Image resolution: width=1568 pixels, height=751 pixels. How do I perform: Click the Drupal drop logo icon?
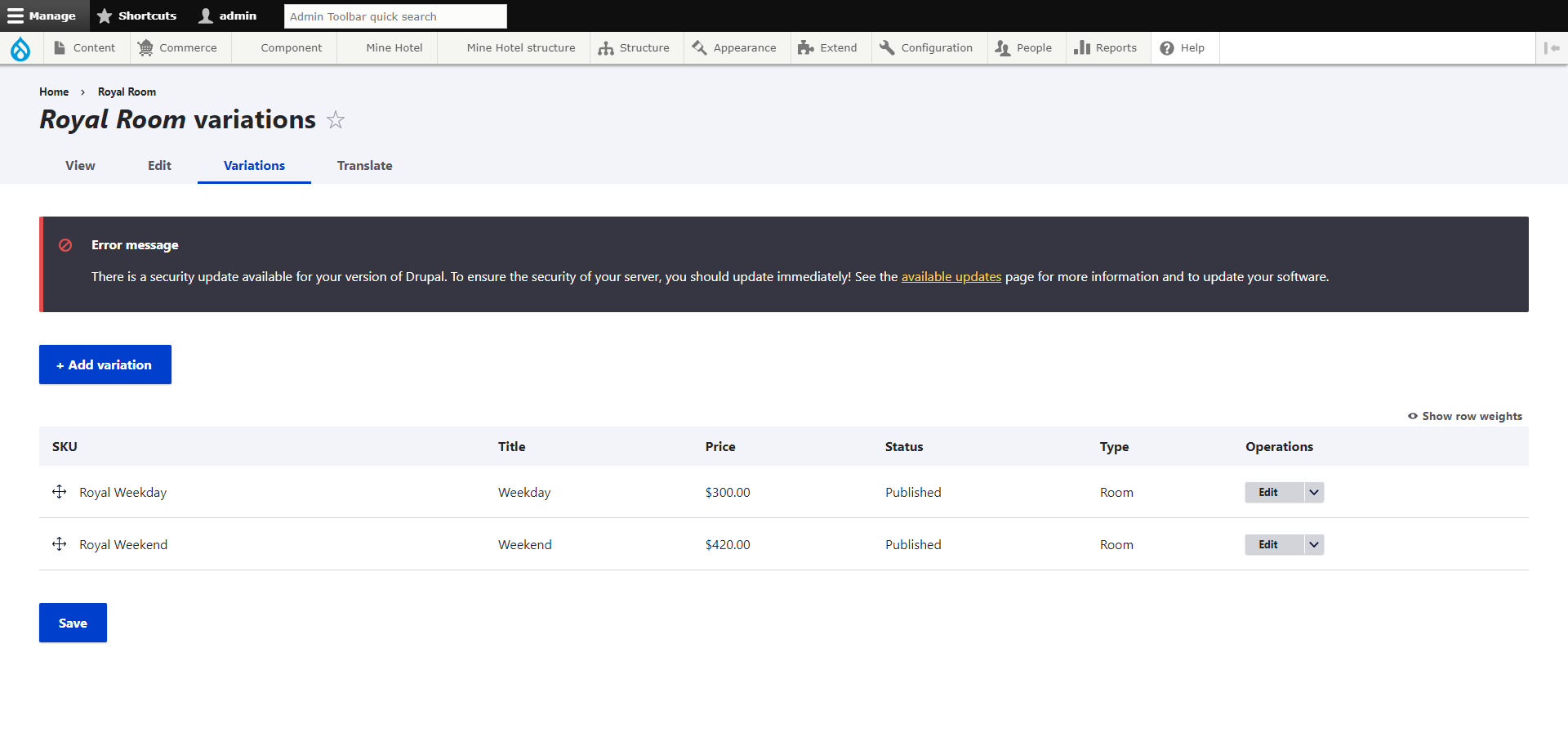[20, 49]
